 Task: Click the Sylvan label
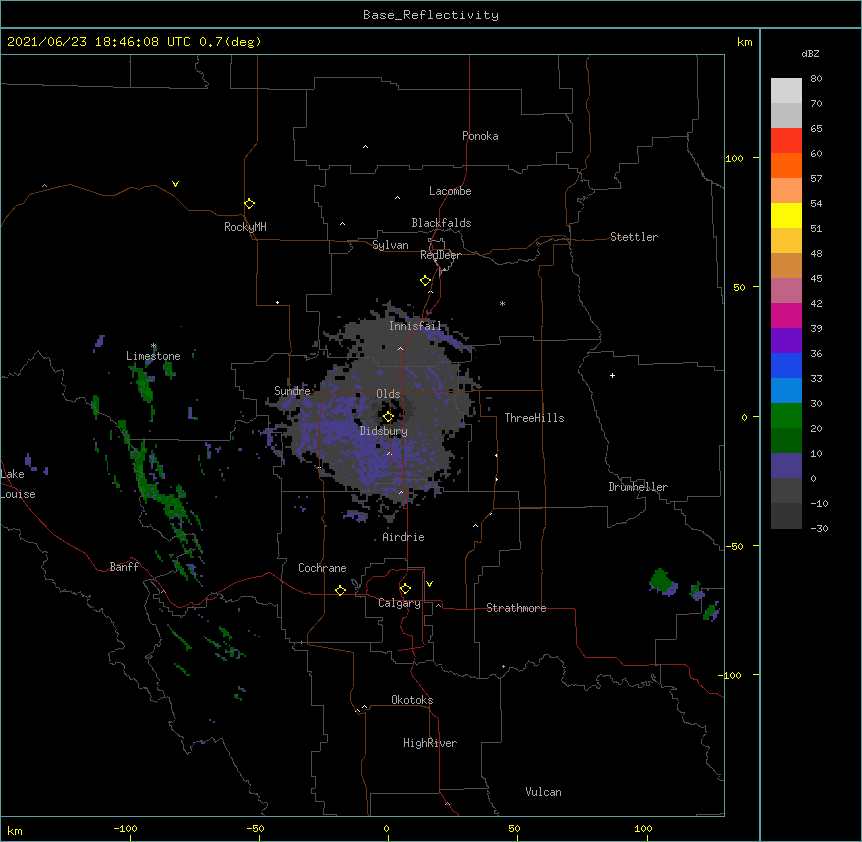coord(390,245)
